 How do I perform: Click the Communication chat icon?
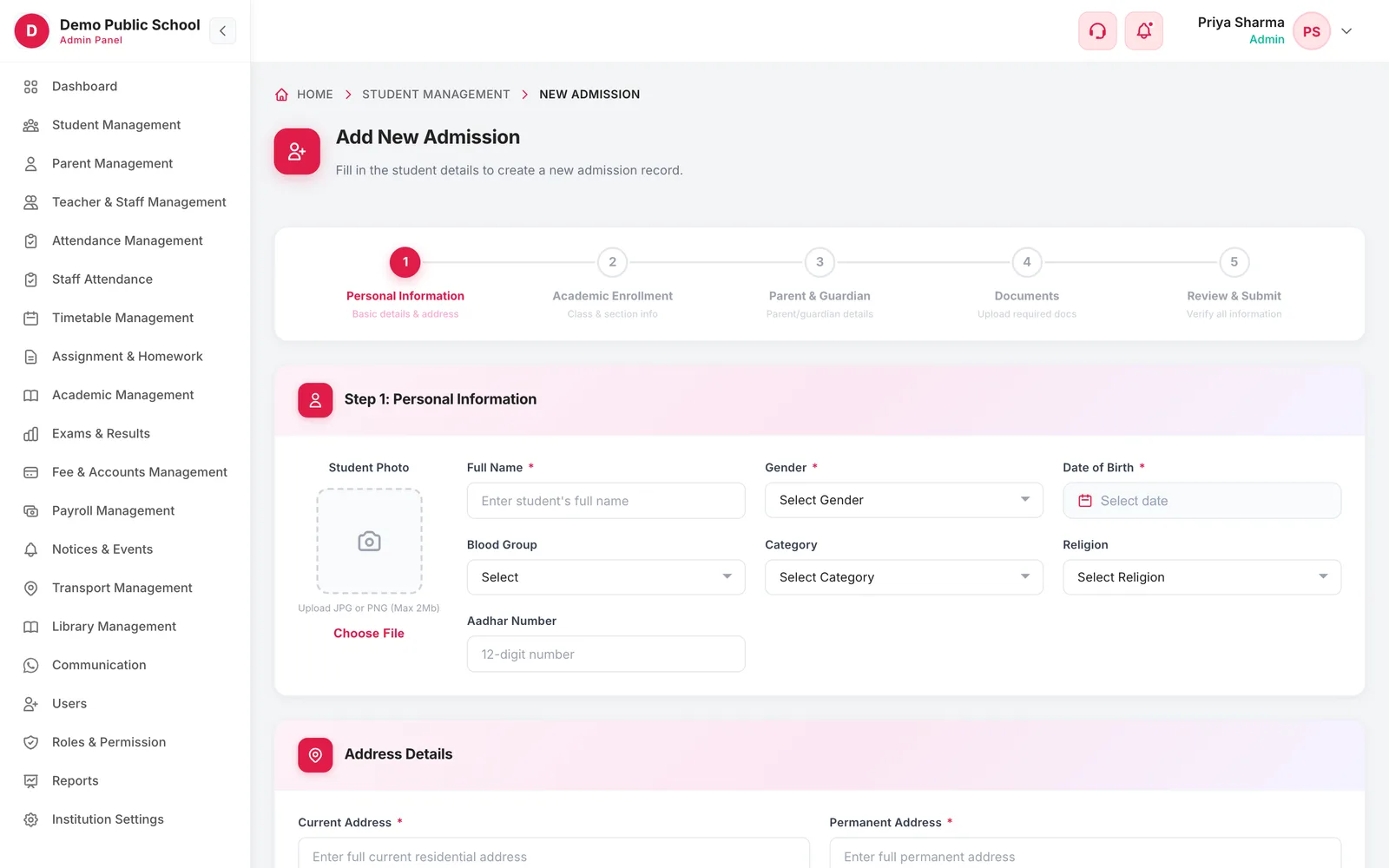[31, 665]
